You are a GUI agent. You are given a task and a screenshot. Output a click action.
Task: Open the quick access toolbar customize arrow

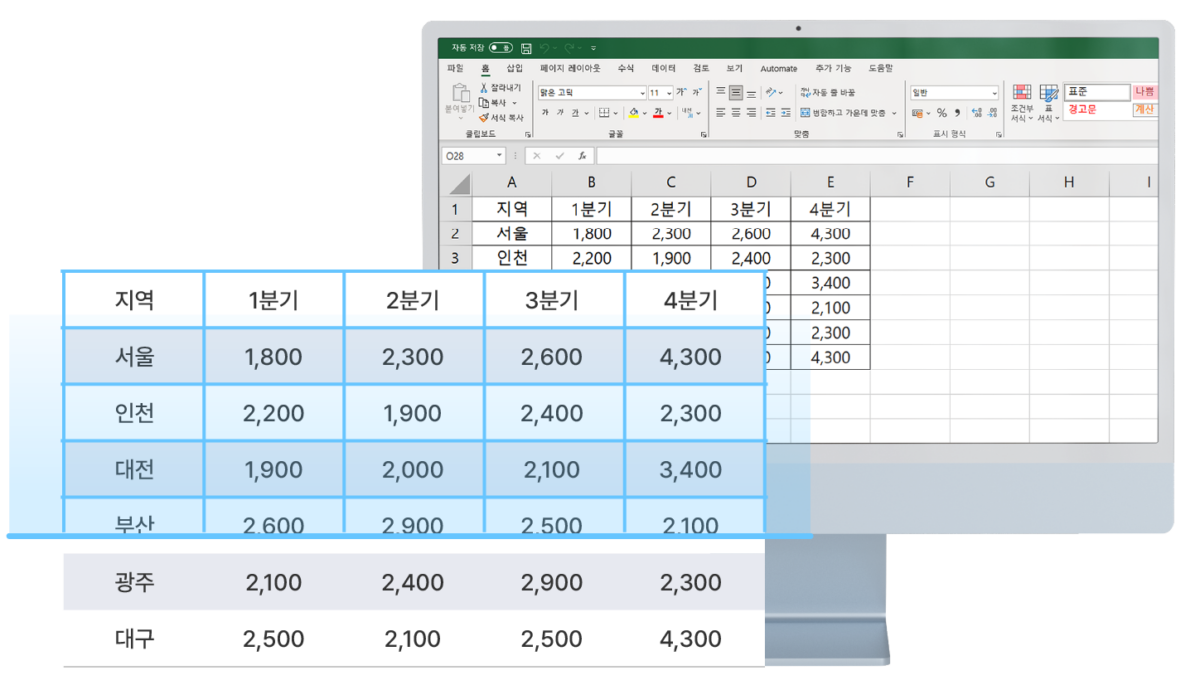pos(593,48)
